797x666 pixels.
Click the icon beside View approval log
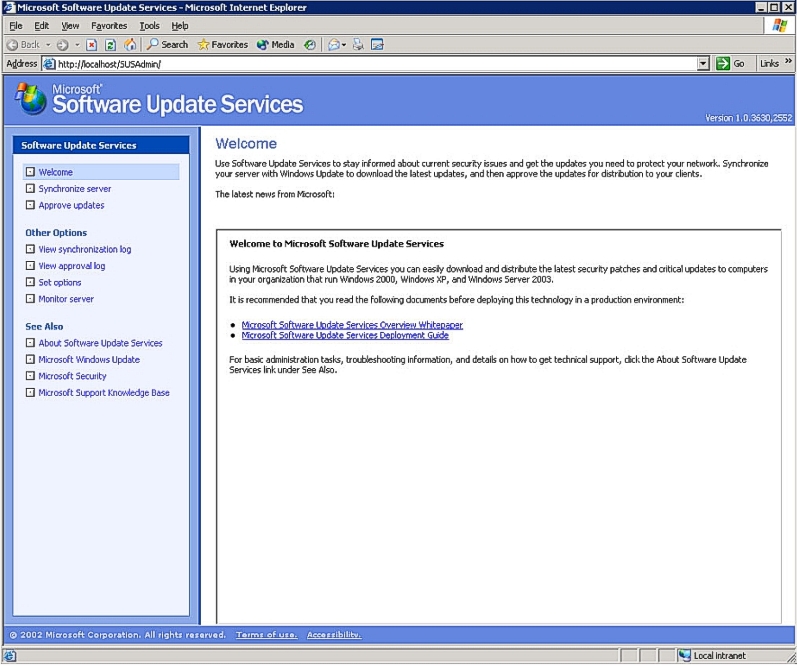pyautogui.click(x=30, y=265)
